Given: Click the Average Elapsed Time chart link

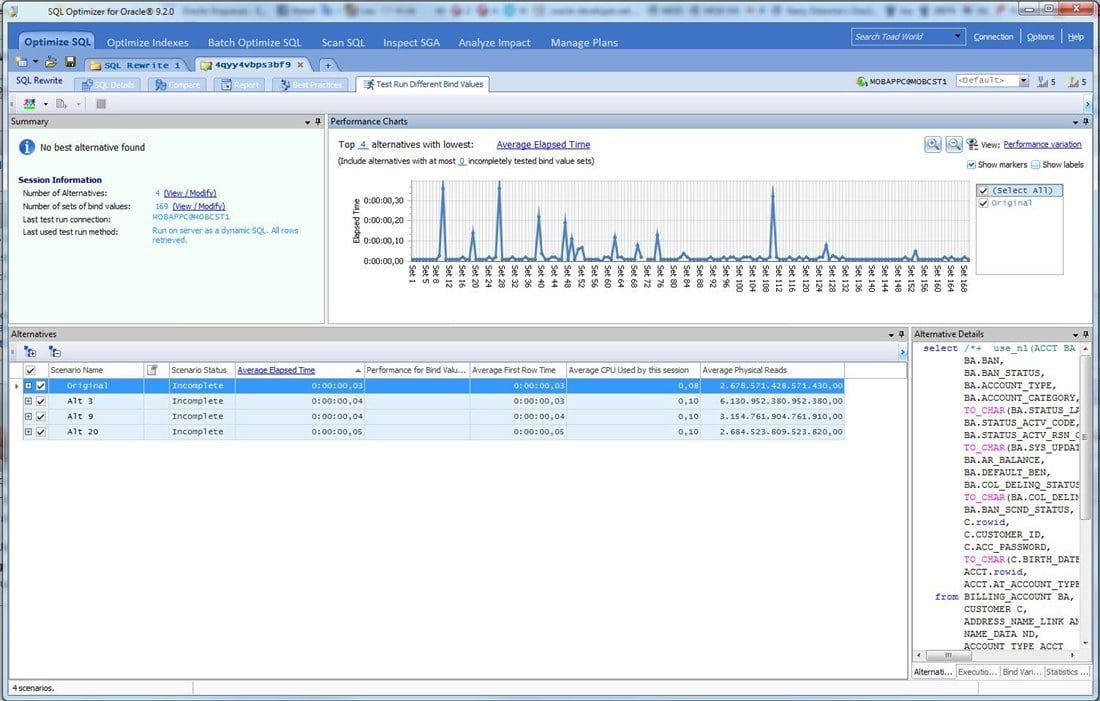Looking at the screenshot, I should tap(543, 145).
